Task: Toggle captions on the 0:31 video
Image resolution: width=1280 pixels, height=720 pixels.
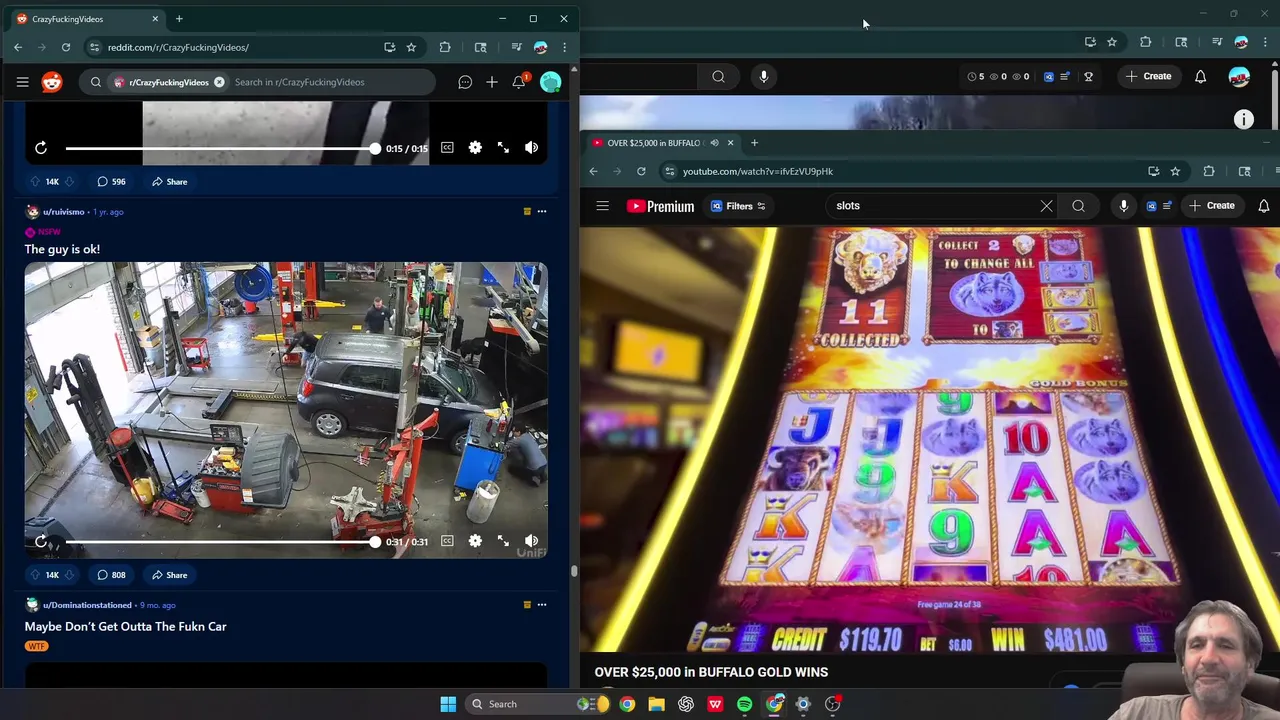Action: [x=447, y=541]
